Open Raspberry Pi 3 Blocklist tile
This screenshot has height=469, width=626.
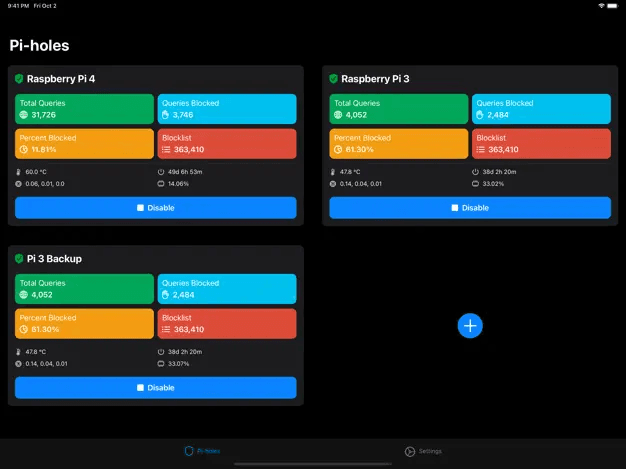(541, 144)
